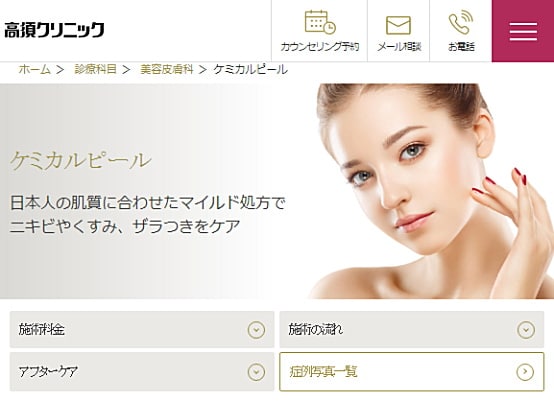554x401 pixels.
Task: Select the カウンセリング予約 label
Action: click(x=320, y=47)
